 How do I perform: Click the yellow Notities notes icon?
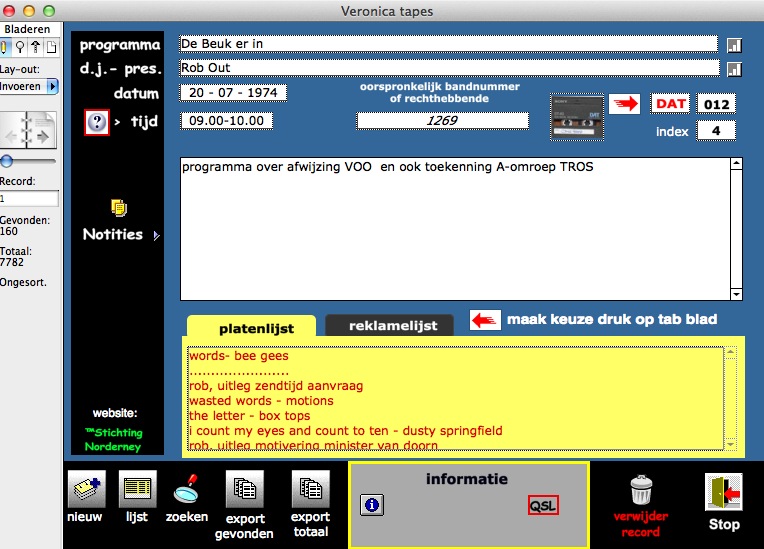[119, 207]
